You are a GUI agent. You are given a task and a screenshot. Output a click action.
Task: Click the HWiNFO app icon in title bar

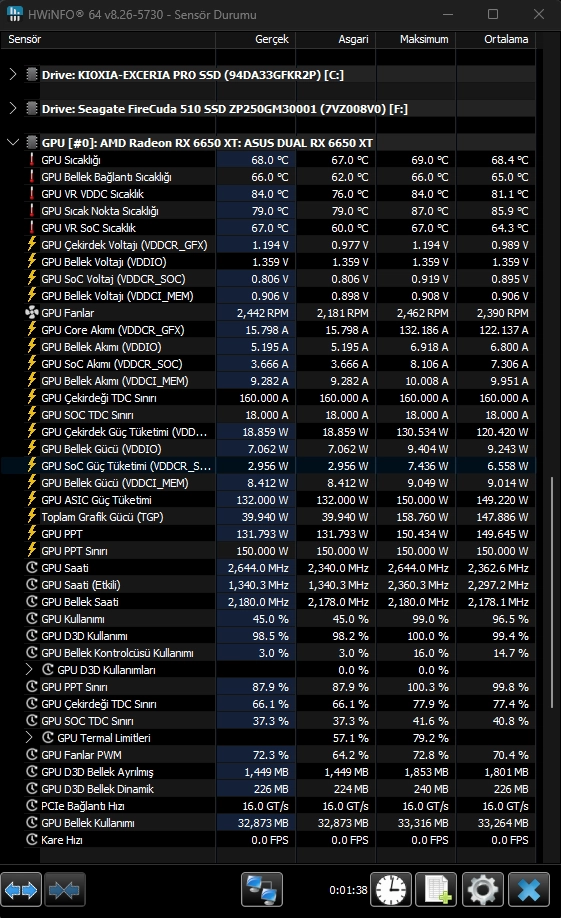pos(14,14)
